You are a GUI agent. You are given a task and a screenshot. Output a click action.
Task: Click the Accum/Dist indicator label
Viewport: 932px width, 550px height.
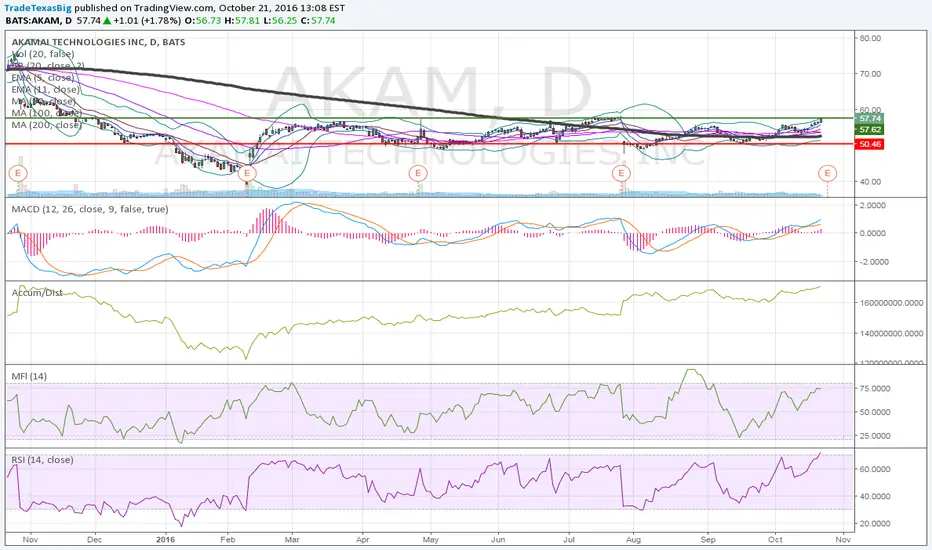[37, 293]
